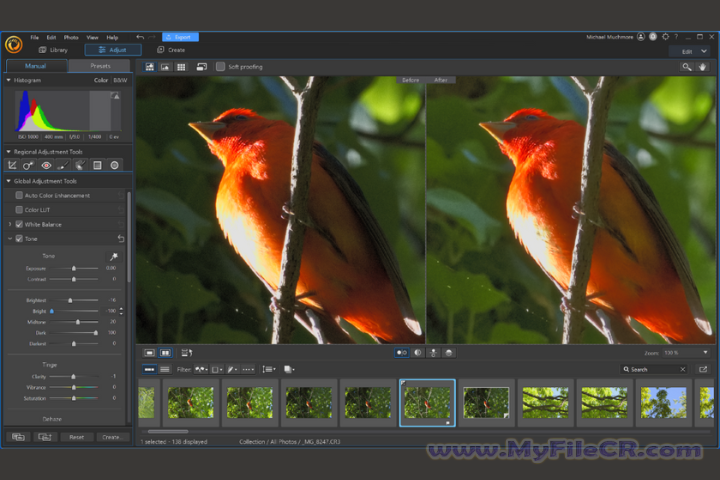
Task: Uncheck the Tone checkbox
Action: [19, 238]
